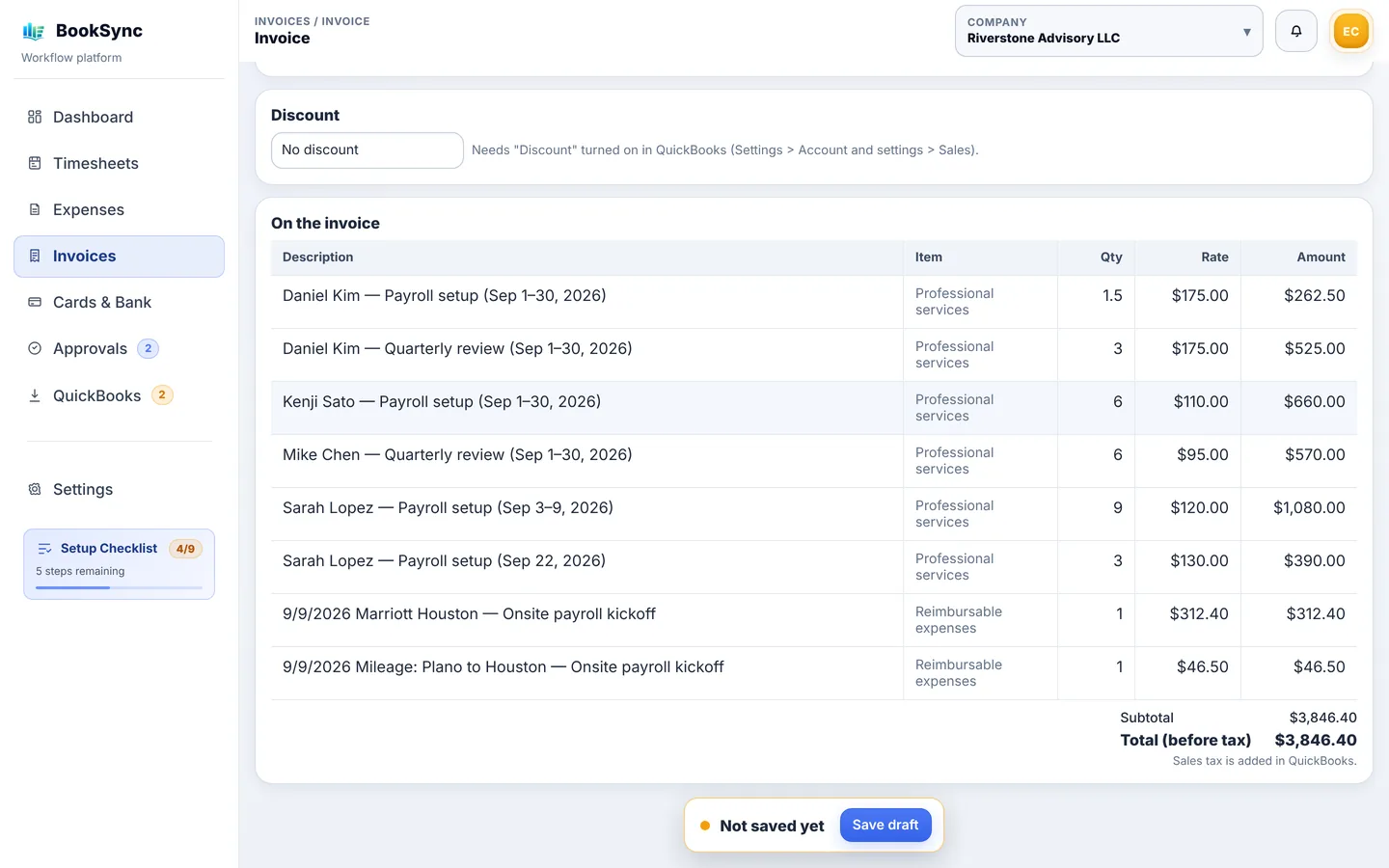Navigate to Expenses

pos(119,209)
